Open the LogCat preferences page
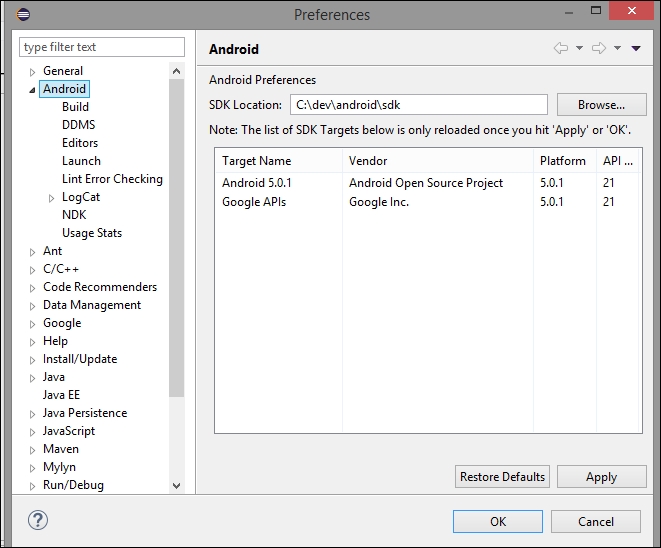Viewport: 661px width, 548px height. [x=81, y=197]
